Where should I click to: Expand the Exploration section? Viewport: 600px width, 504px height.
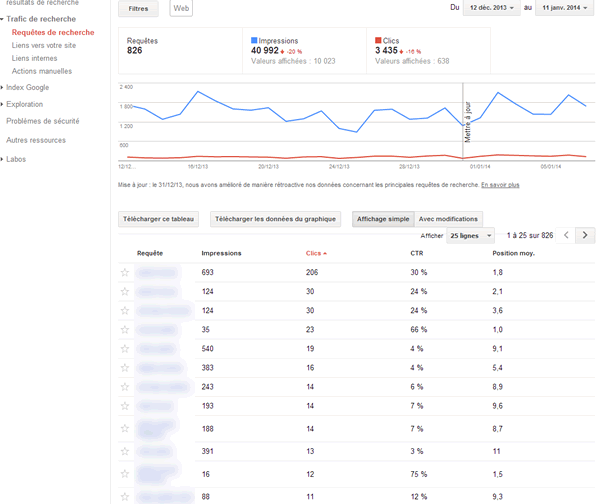pyautogui.click(x=2, y=104)
